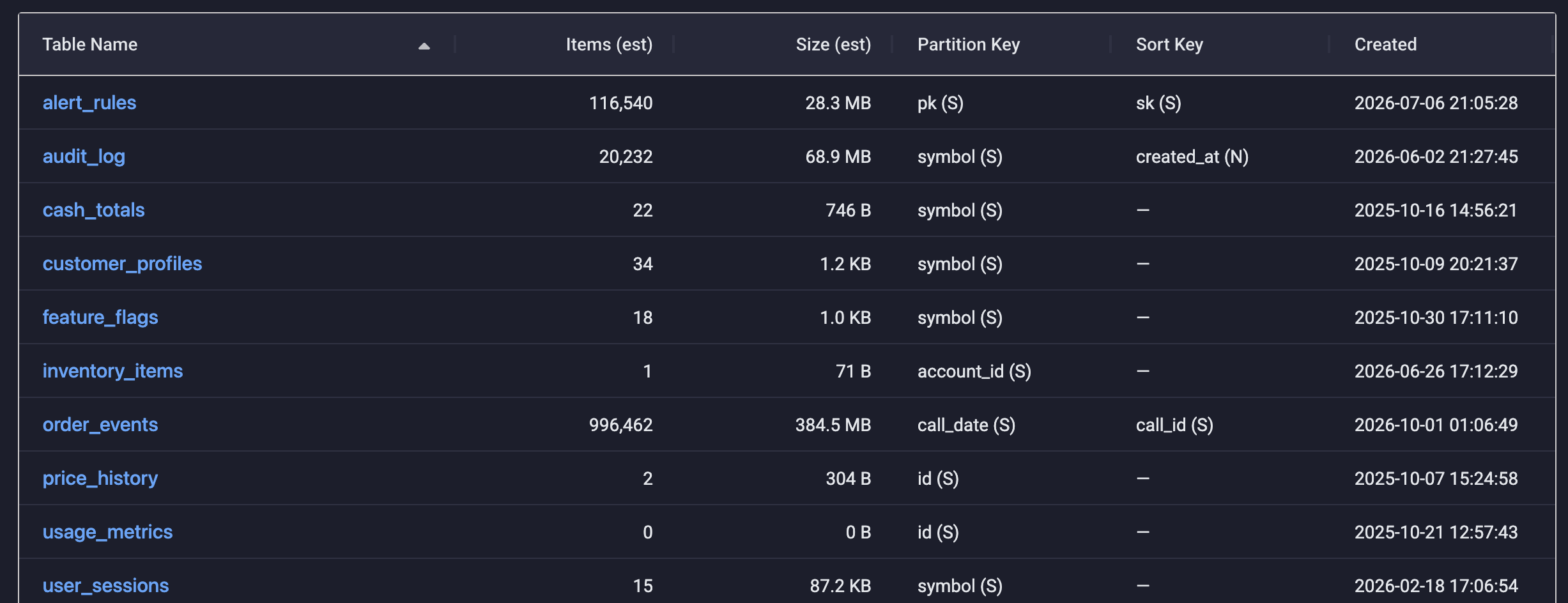Open the usage_metrics table
This screenshot has height=603, width=1568.
pyautogui.click(x=107, y=532)
